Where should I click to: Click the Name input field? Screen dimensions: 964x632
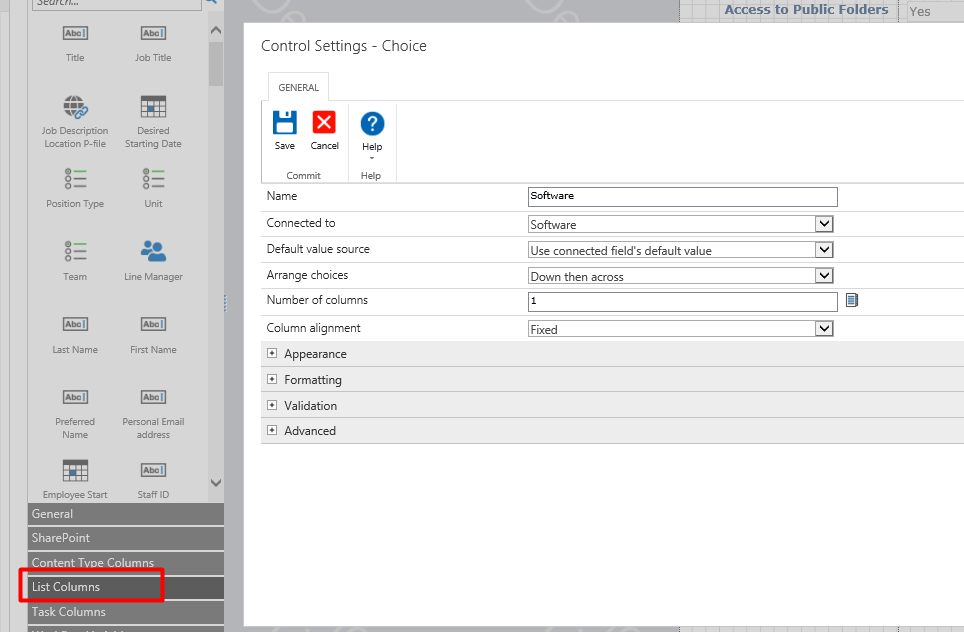pos(682,197)
